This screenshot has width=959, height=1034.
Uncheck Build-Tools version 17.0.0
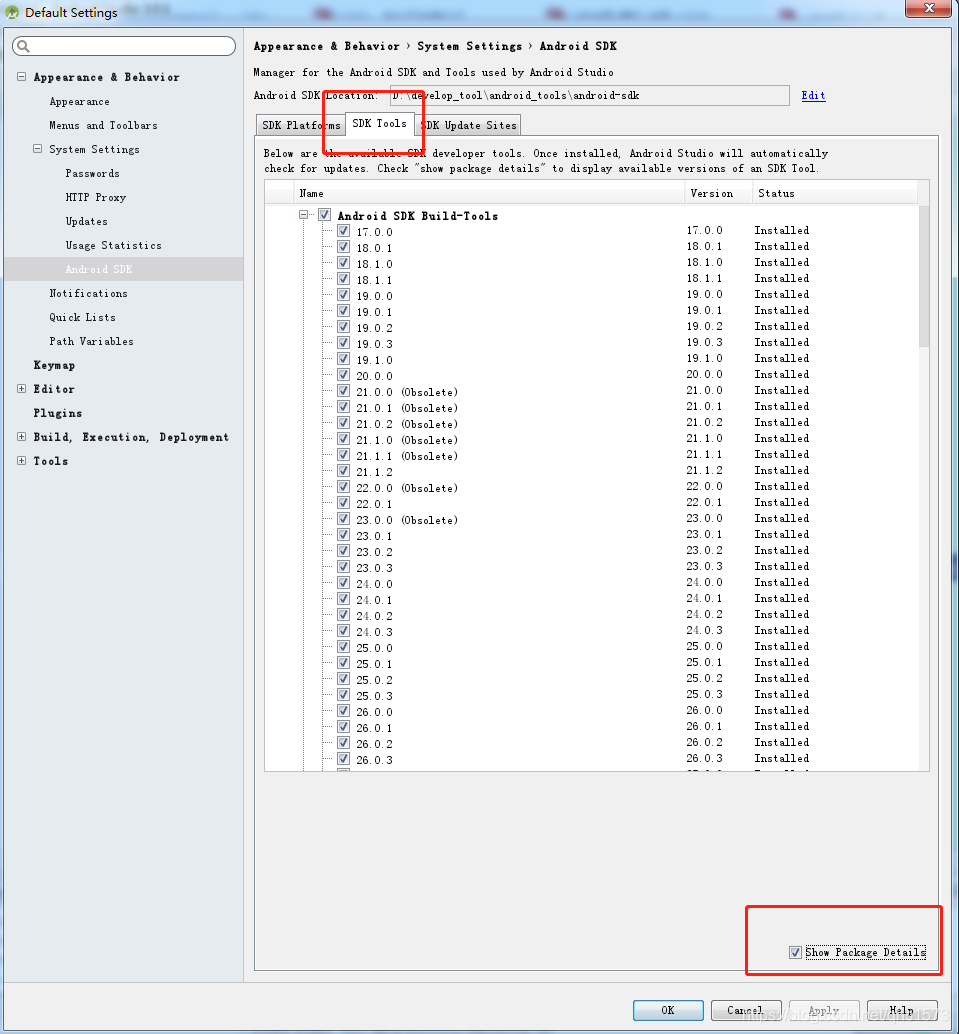343,231
